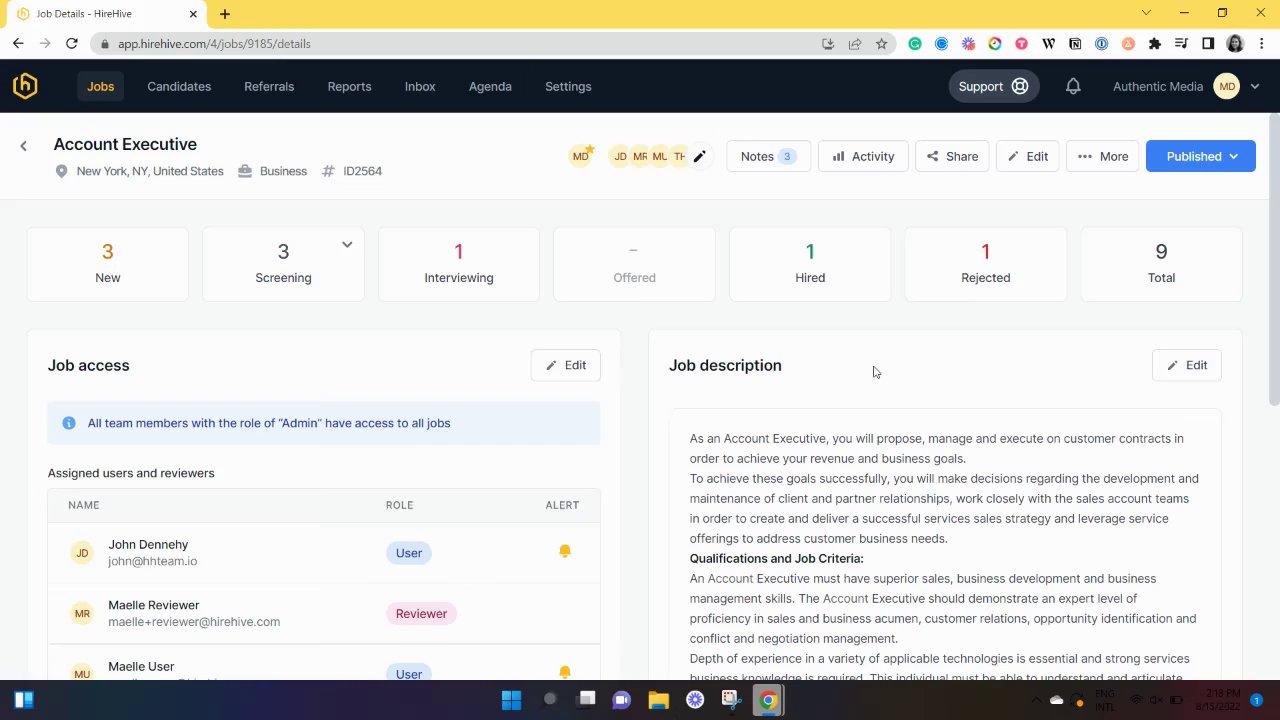
Task: Click Chrome icon in taskbar
Action: pyautogui.click(x=768, y=700)
